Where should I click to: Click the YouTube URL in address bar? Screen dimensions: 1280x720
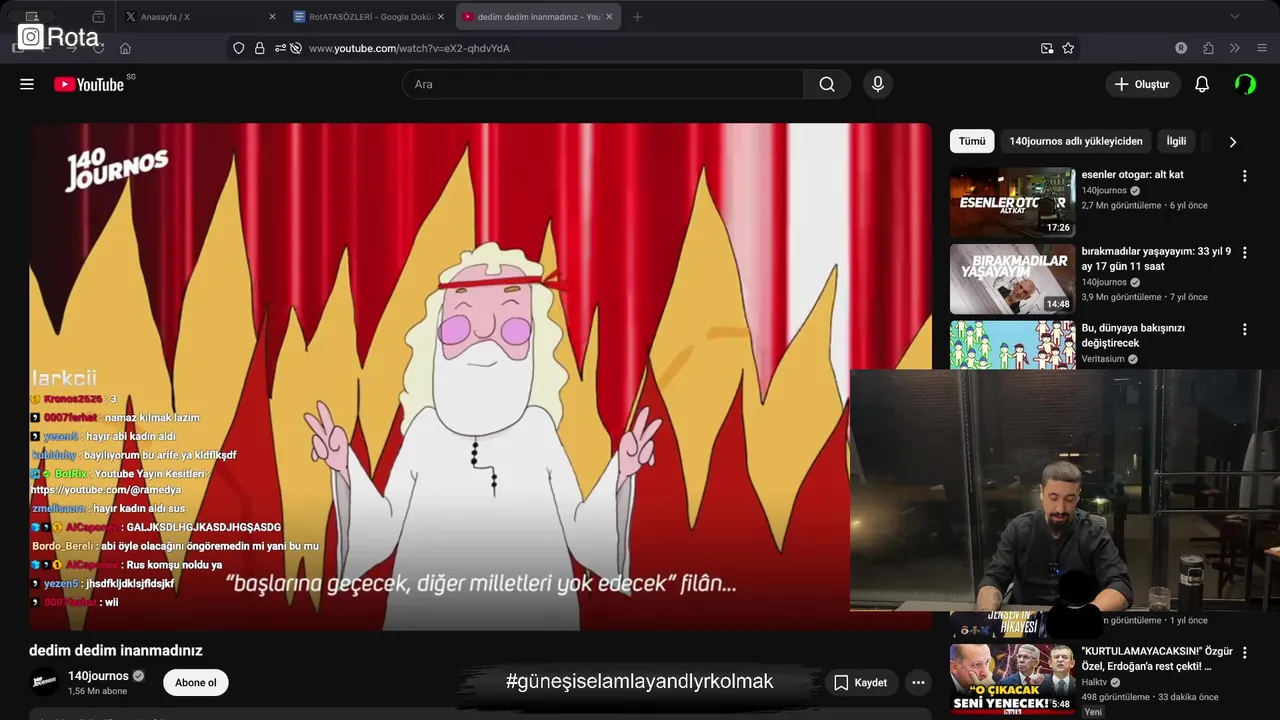409,48
